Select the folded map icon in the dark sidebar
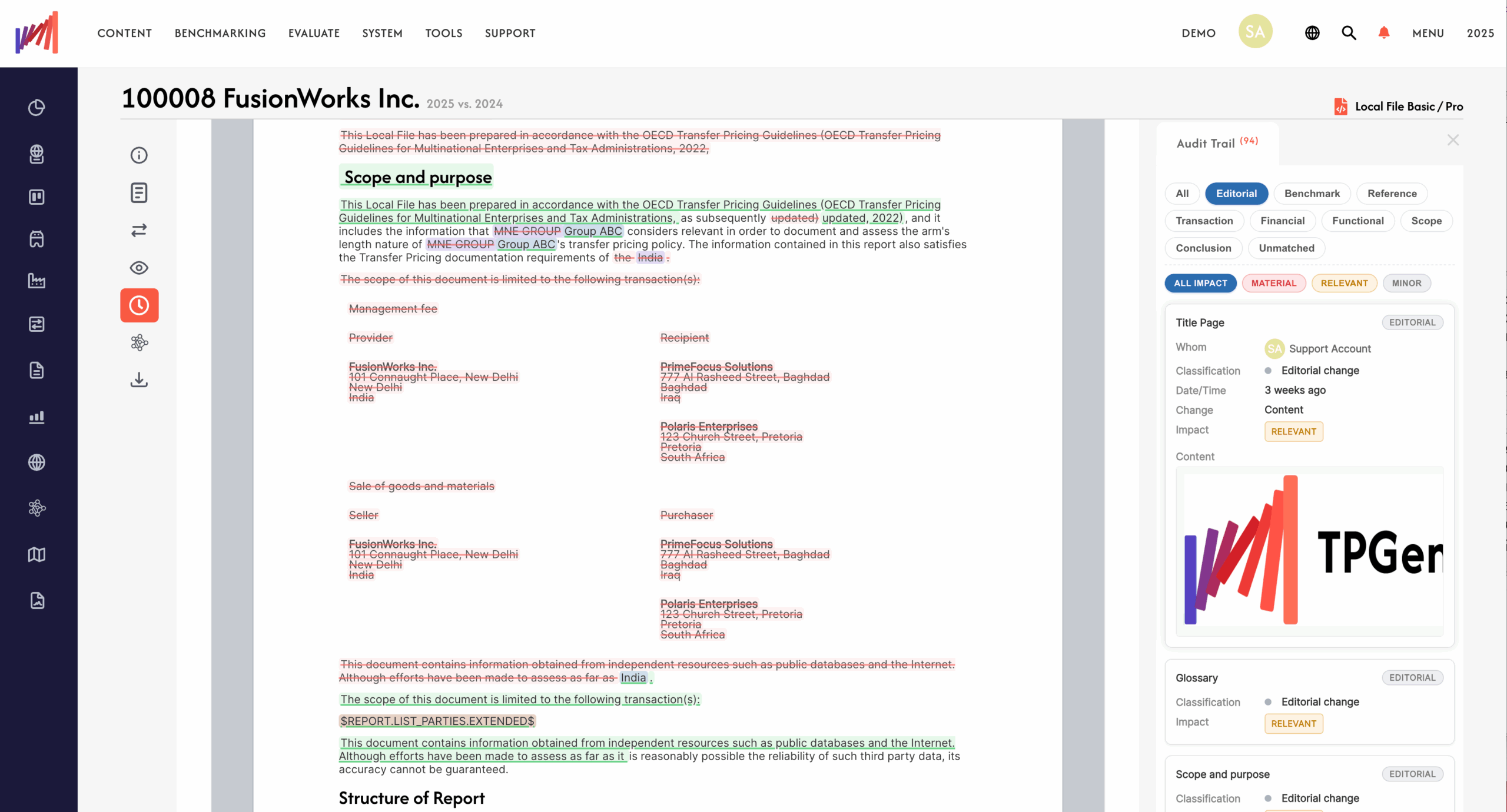 [36, 554]
